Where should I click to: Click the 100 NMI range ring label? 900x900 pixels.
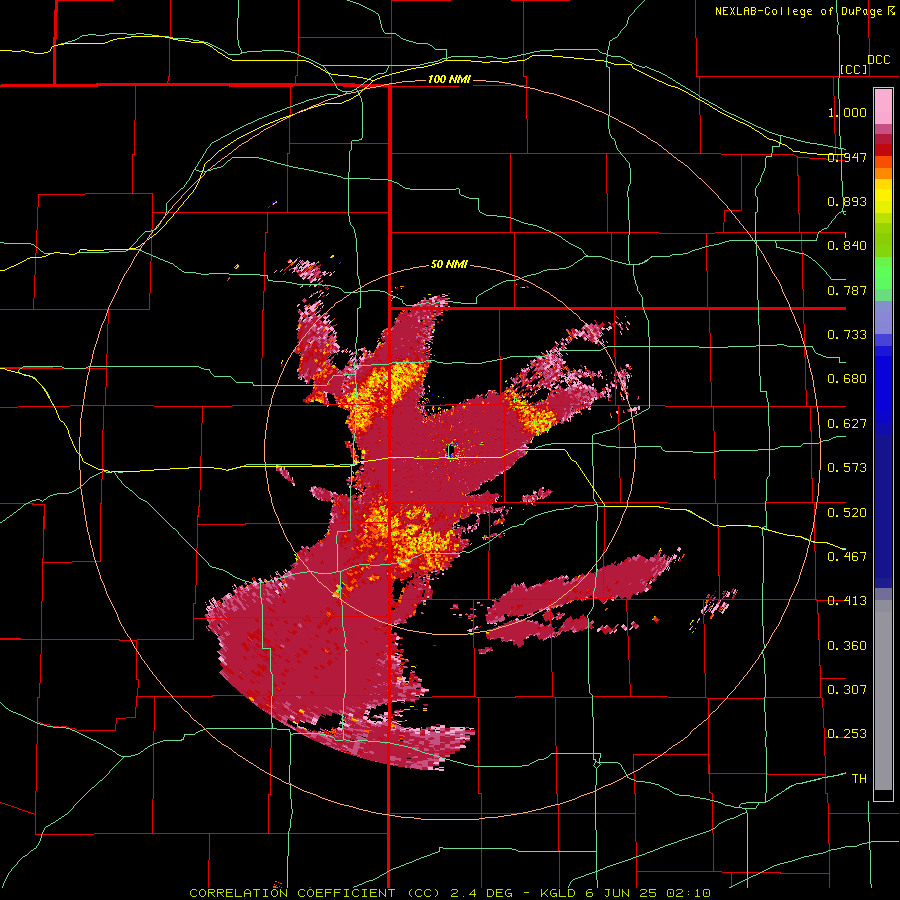(x=449, y=79)
